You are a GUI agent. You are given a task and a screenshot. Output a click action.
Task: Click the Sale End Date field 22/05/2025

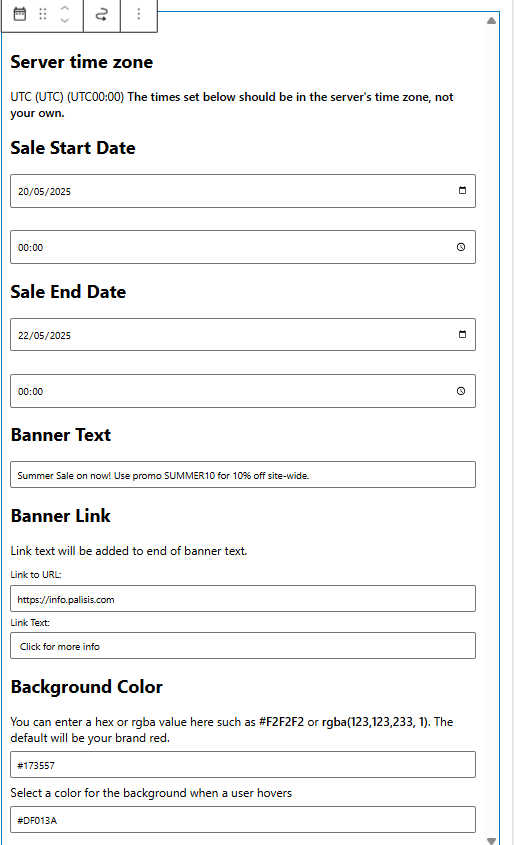click(x=242, y=335)
